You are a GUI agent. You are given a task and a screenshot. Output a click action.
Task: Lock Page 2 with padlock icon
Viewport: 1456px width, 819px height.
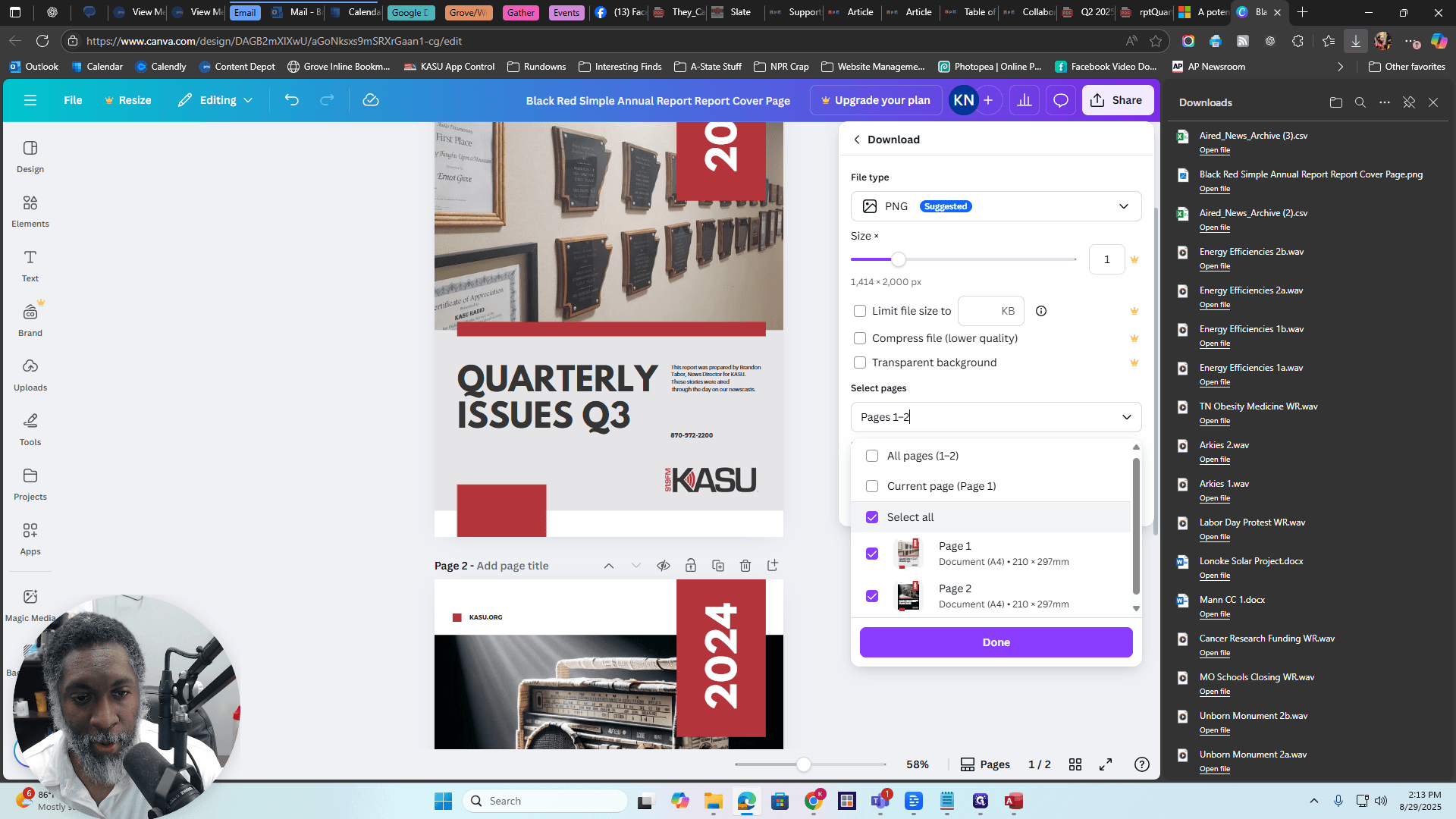[691, 566]
